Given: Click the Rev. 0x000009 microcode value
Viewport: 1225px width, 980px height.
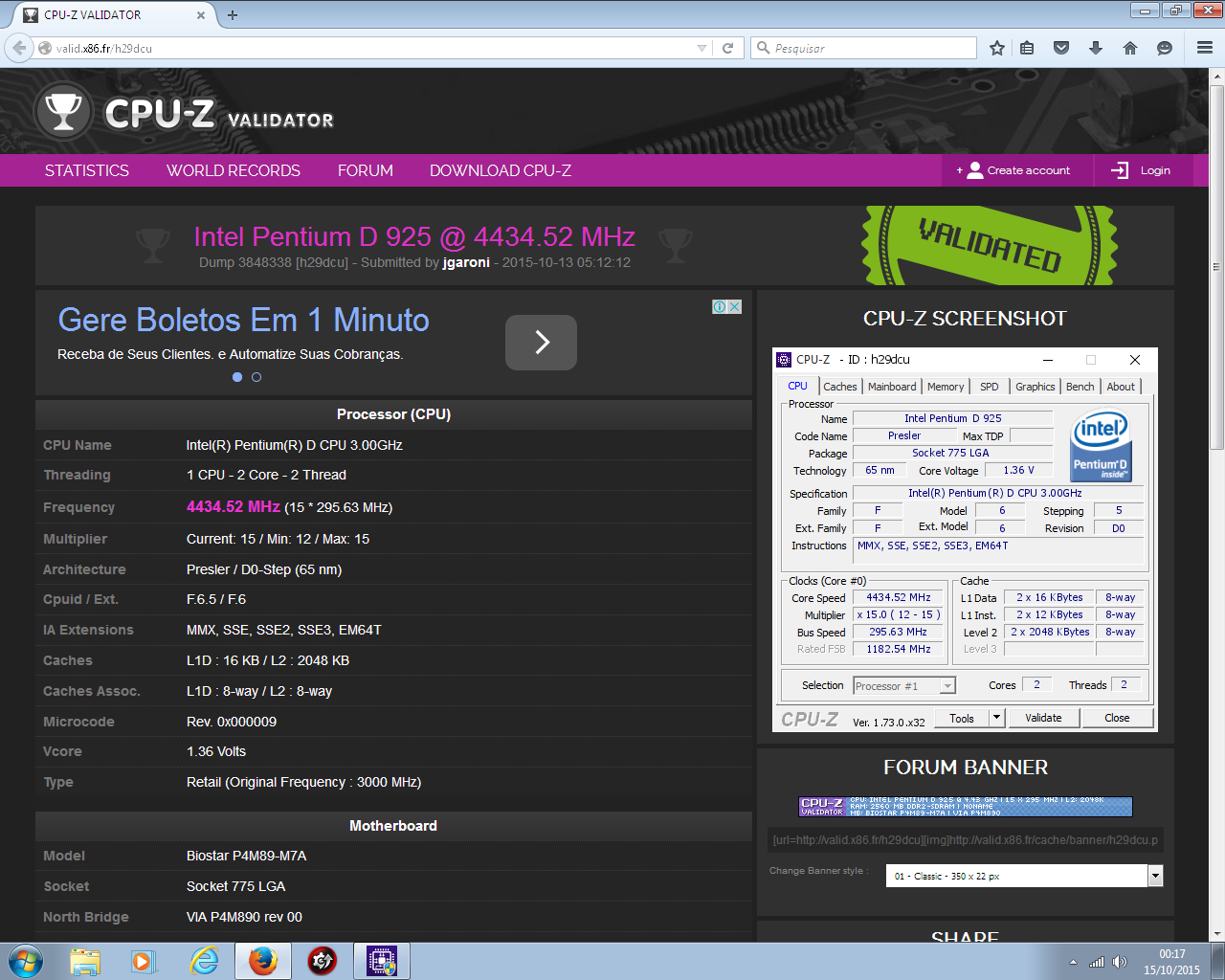Looking at the screenshot, I should 232,722.
